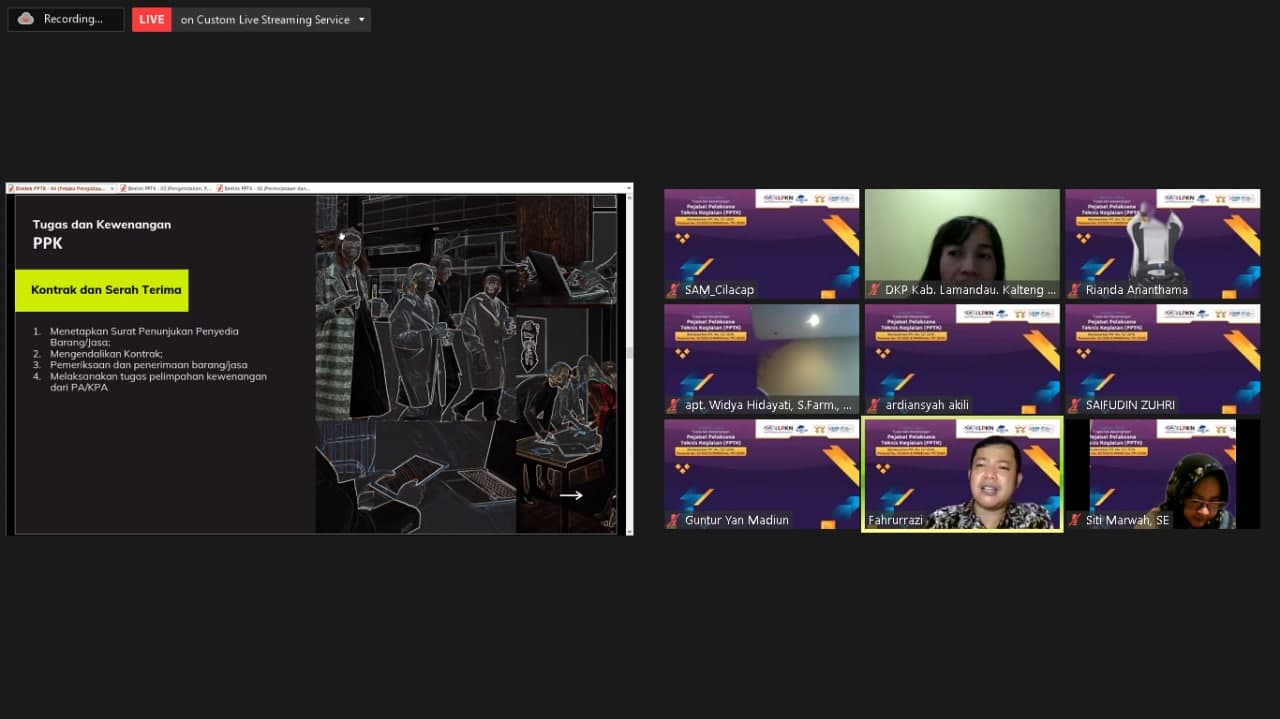The height and width of the screenshot is (719, 1280).
Task: Click the white next arrow on slide
Action: pos(571,495)
